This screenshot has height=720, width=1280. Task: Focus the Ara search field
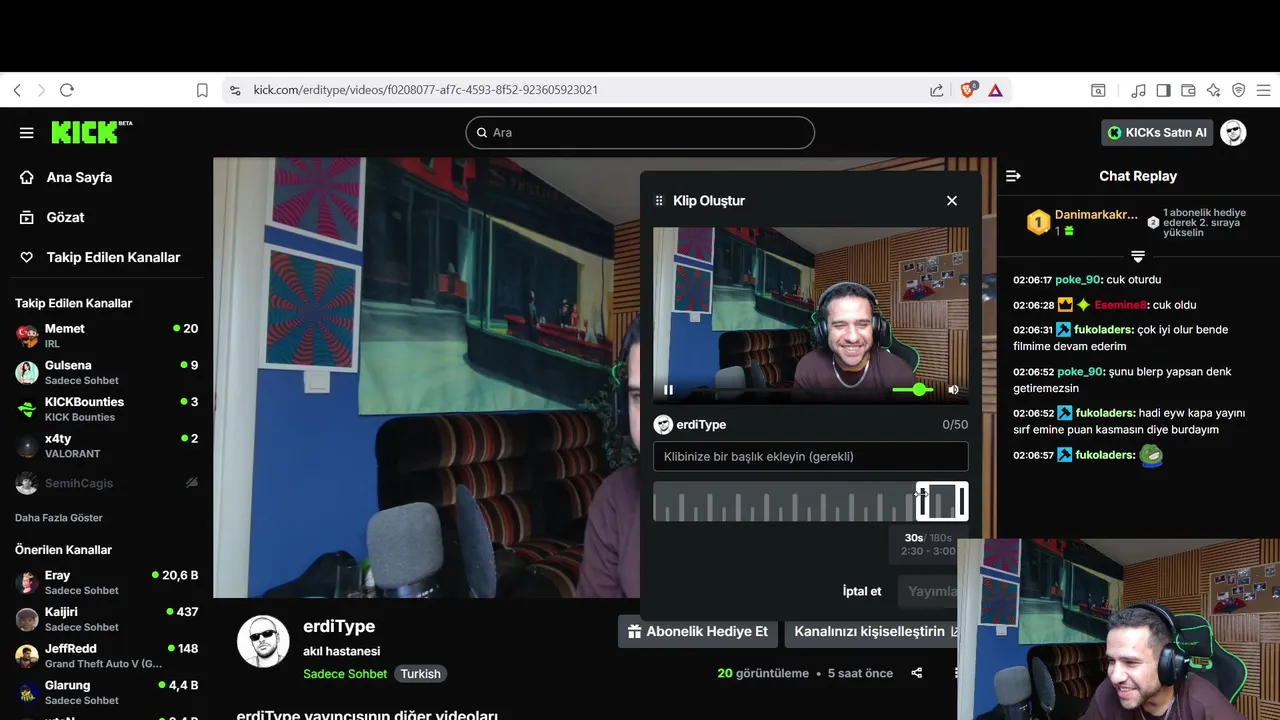640,132
